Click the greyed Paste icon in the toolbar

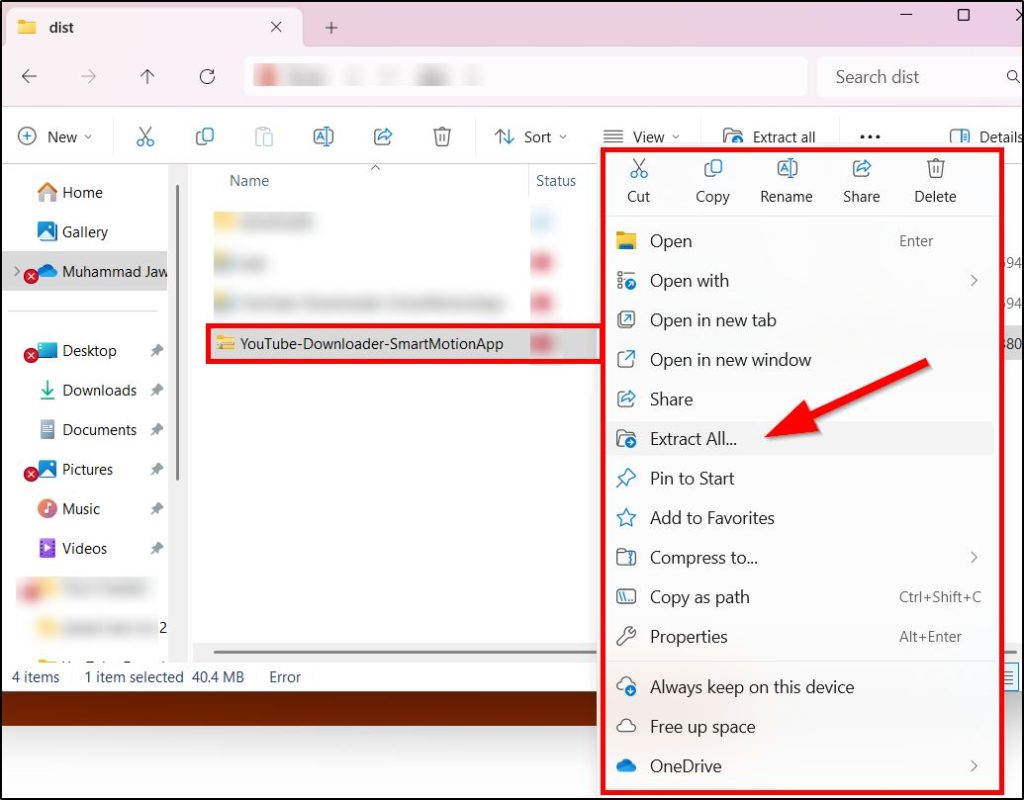tap(264, 136)
